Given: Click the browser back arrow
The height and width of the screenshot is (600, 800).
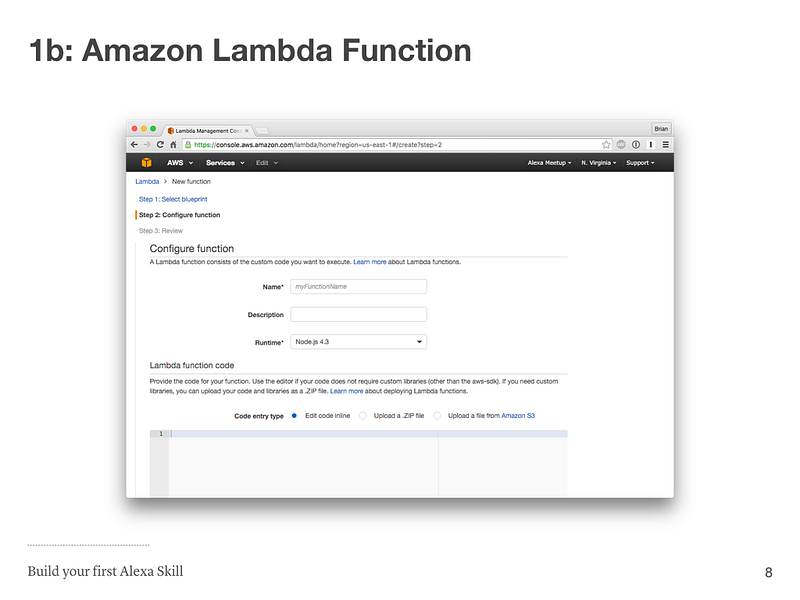Looking at the screenshot, I should [x=135, y=145].
